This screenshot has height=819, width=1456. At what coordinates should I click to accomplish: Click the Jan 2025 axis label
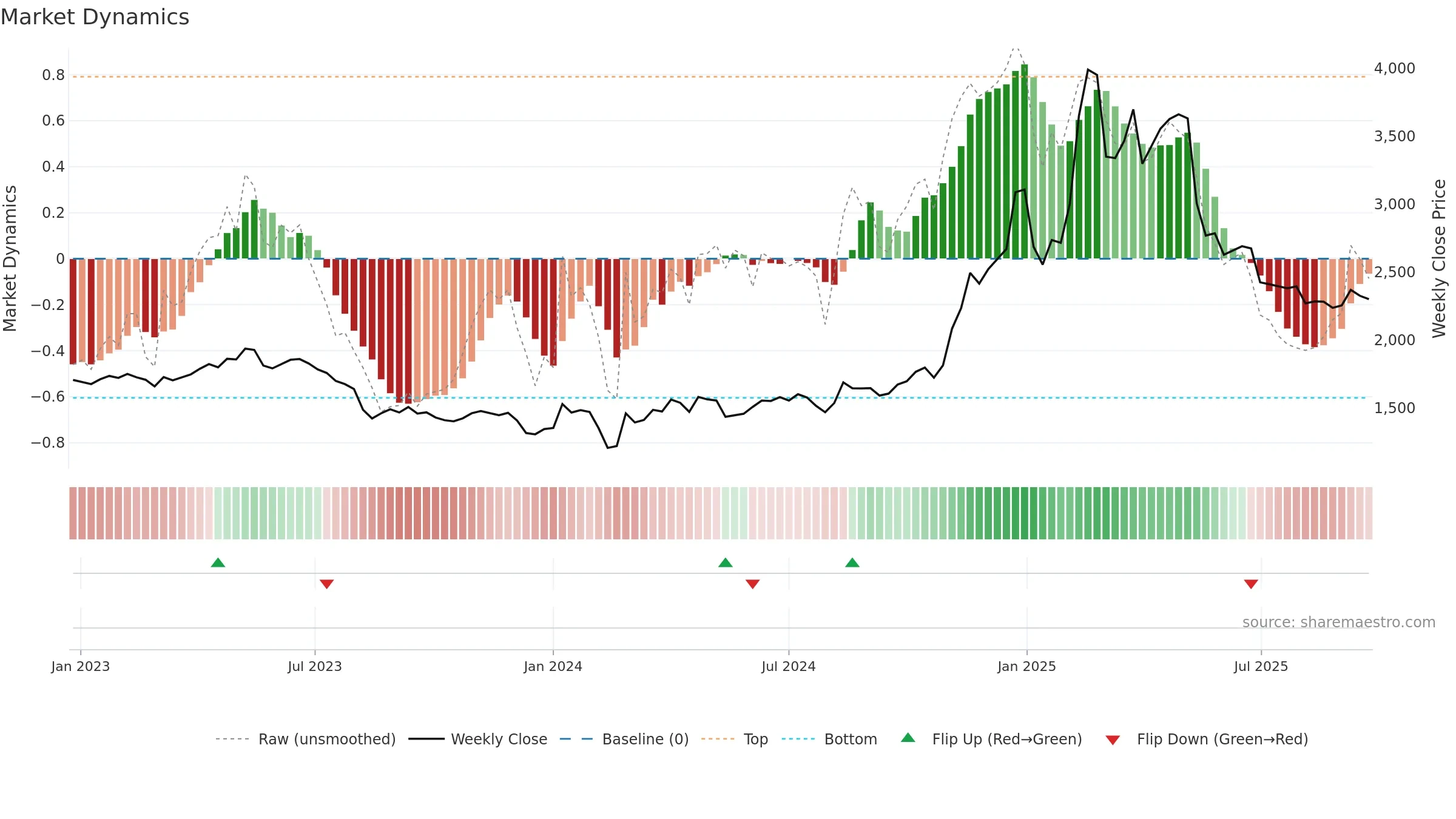(1027, 666)
